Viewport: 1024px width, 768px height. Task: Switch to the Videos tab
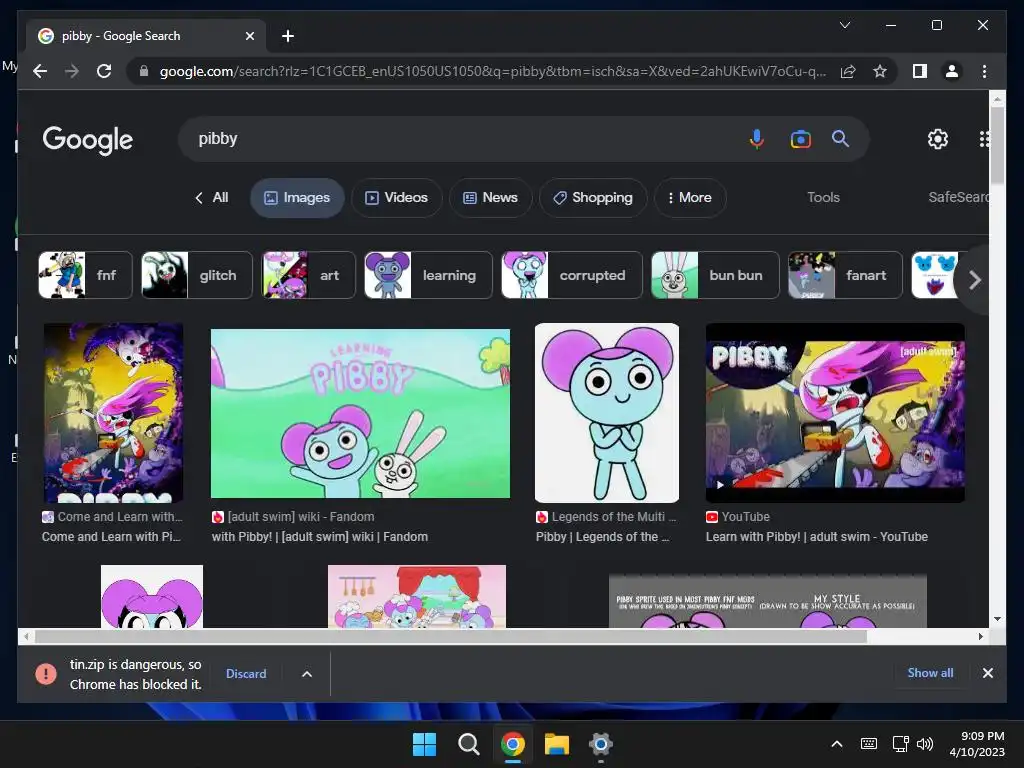tap(396, 198)
